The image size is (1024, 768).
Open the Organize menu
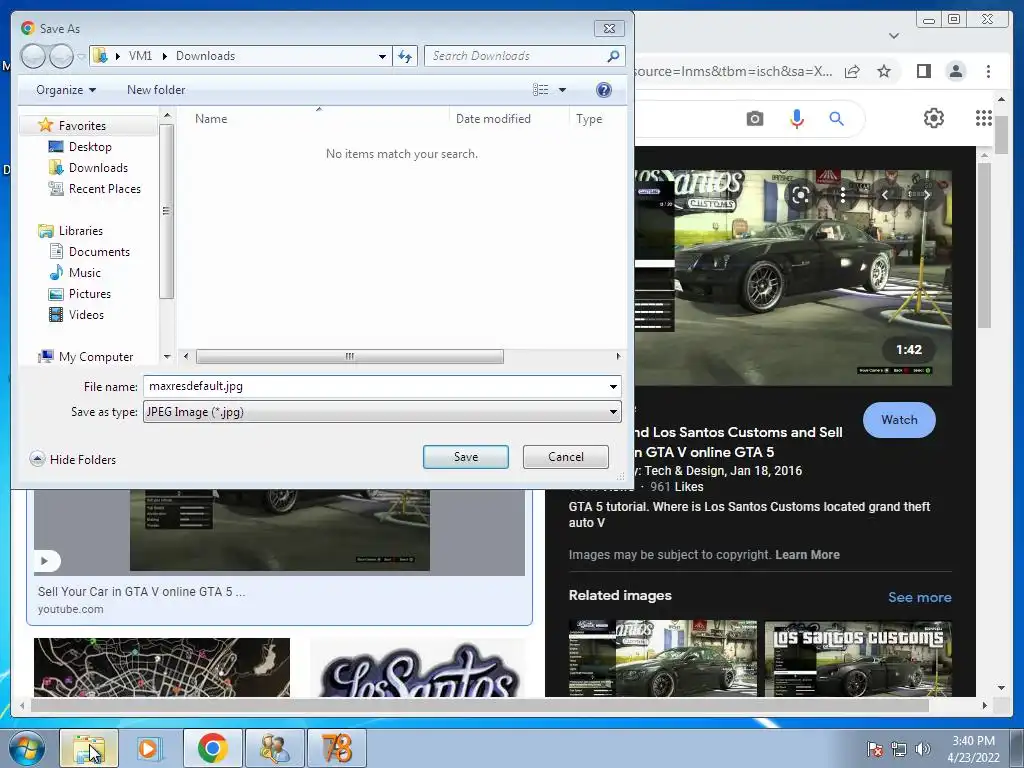click(66, 90)
